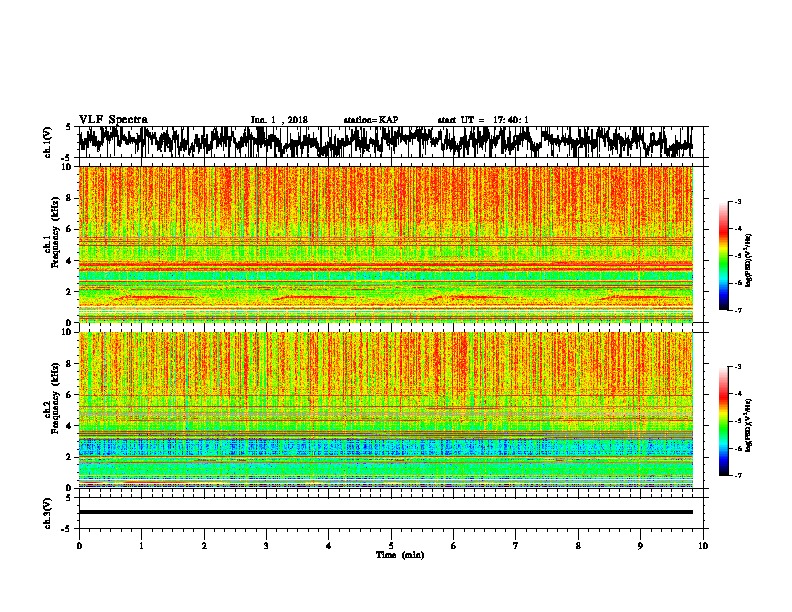Click the ch.2 colorbar "log(PSD)" label
This screenshot has width=792, height=612.
click(749, 425)
